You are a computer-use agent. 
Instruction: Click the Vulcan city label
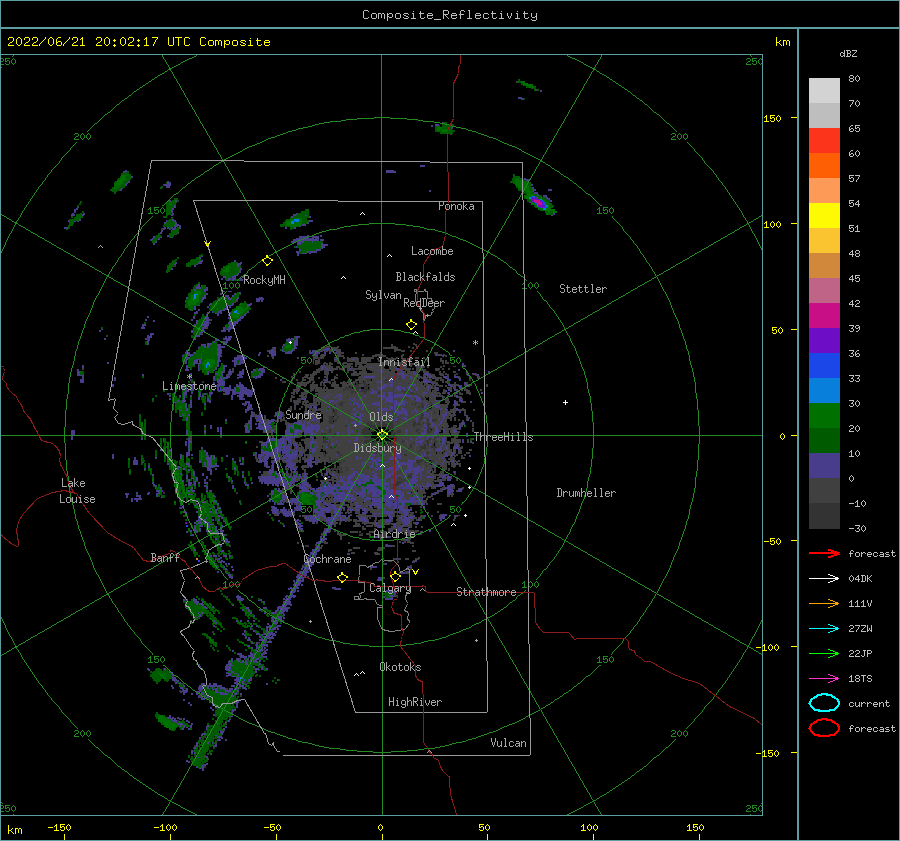[x=508, y=743]
